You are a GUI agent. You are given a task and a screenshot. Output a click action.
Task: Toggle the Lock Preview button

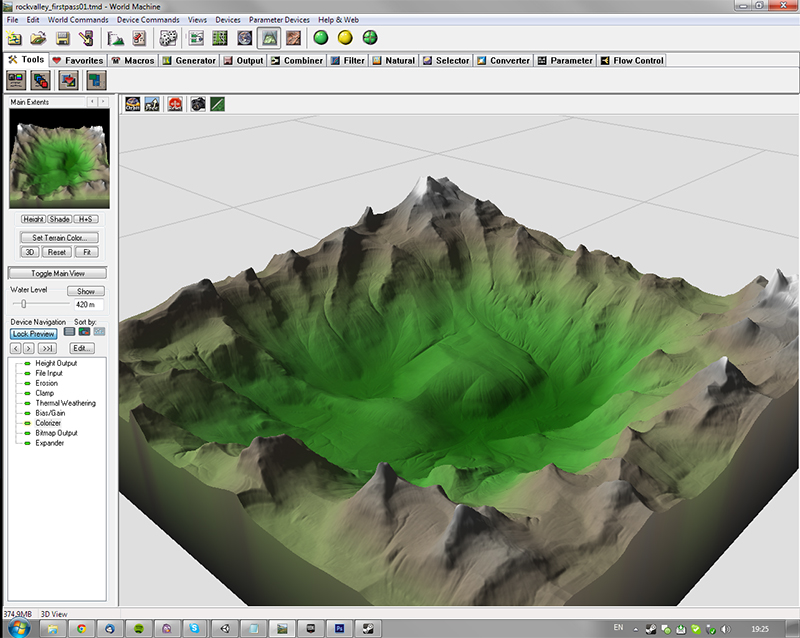click(x=33, y=333)
